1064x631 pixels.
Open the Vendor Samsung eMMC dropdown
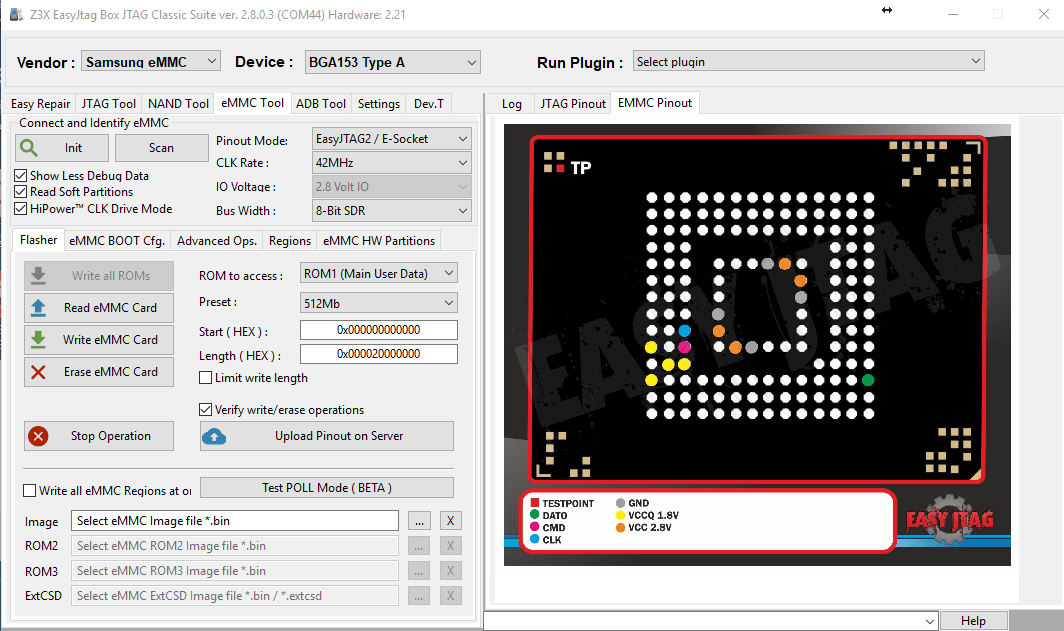pyautogui.click(x=150, y=62)
